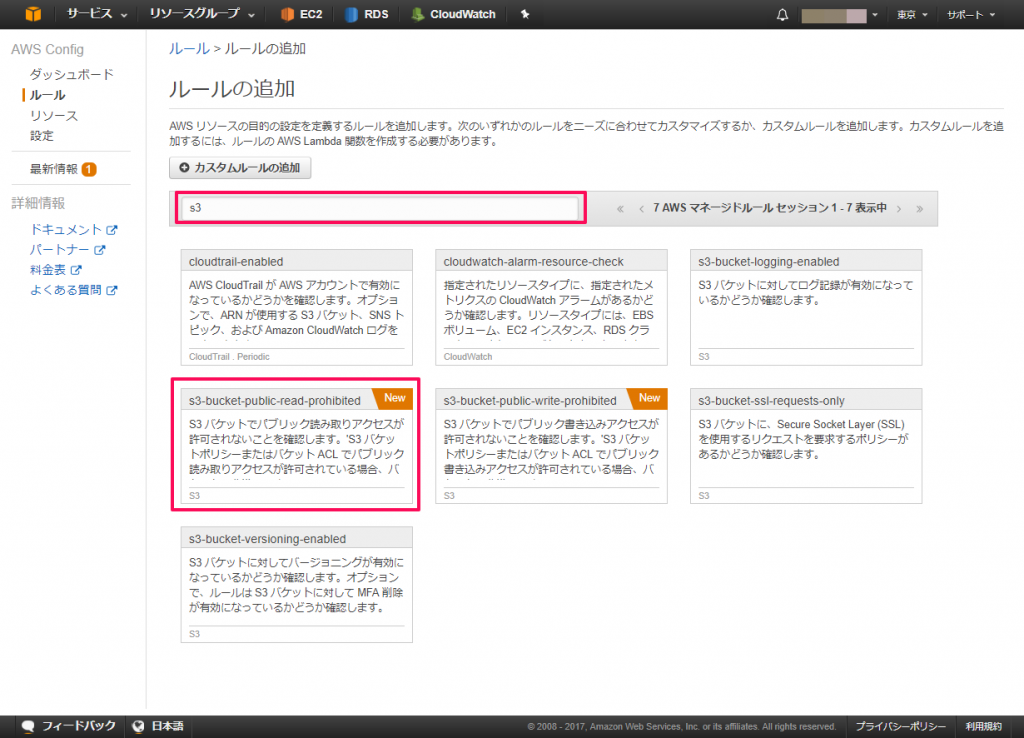1024x738 pixels.
Task: Go to the previous page of rules
Action: (641, 209)
